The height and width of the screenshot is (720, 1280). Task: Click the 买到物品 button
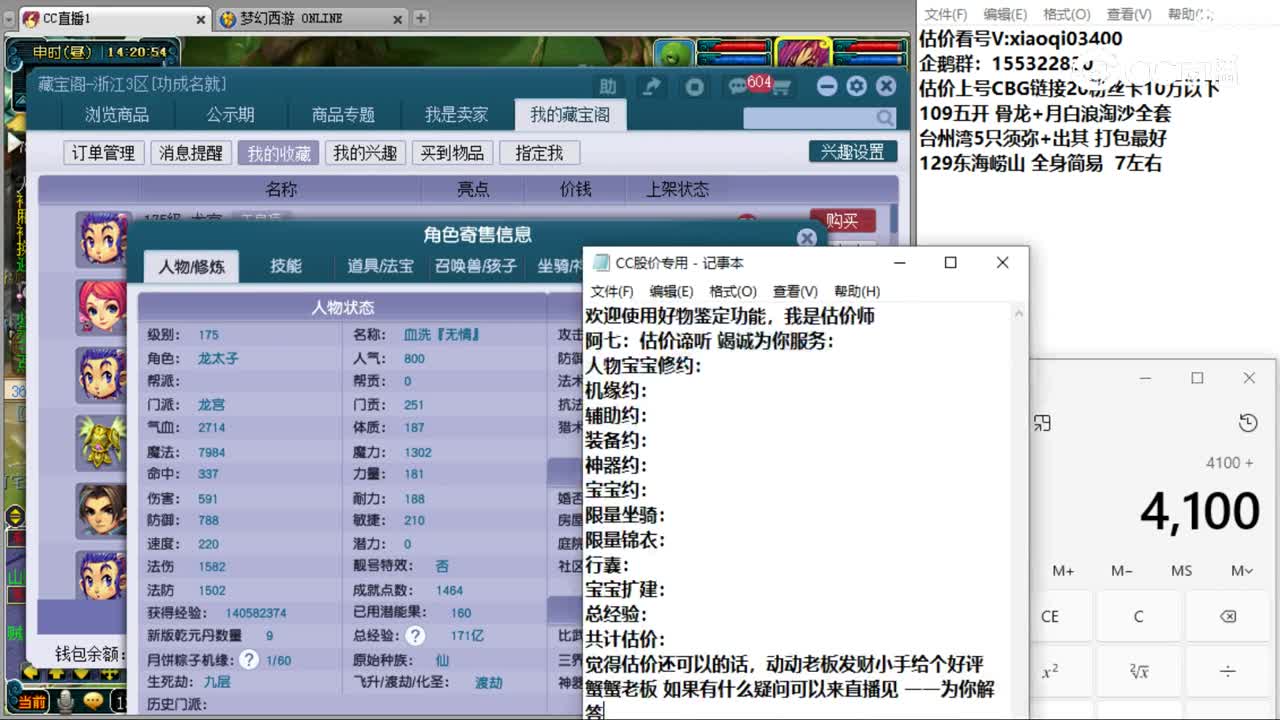pos(452,153)
